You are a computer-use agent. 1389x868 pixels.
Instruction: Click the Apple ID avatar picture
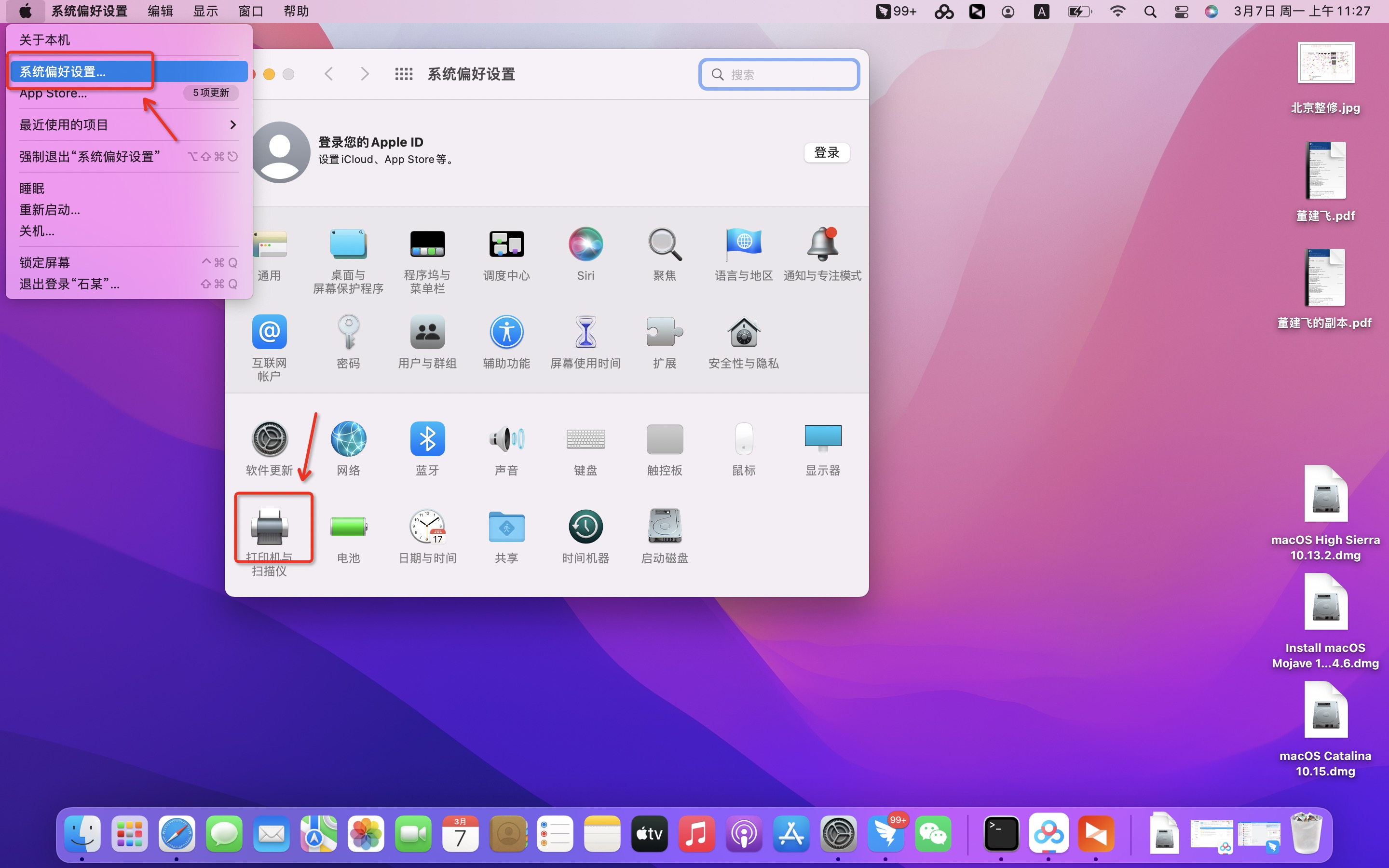coord(280,152)
